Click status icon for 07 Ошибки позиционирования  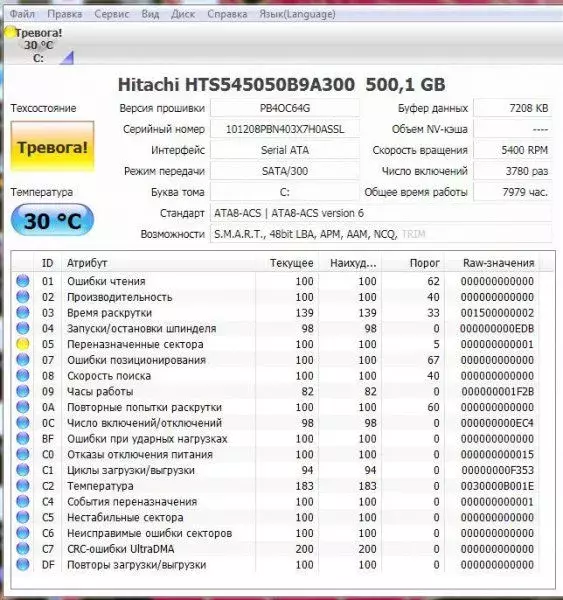click(23, 360)
